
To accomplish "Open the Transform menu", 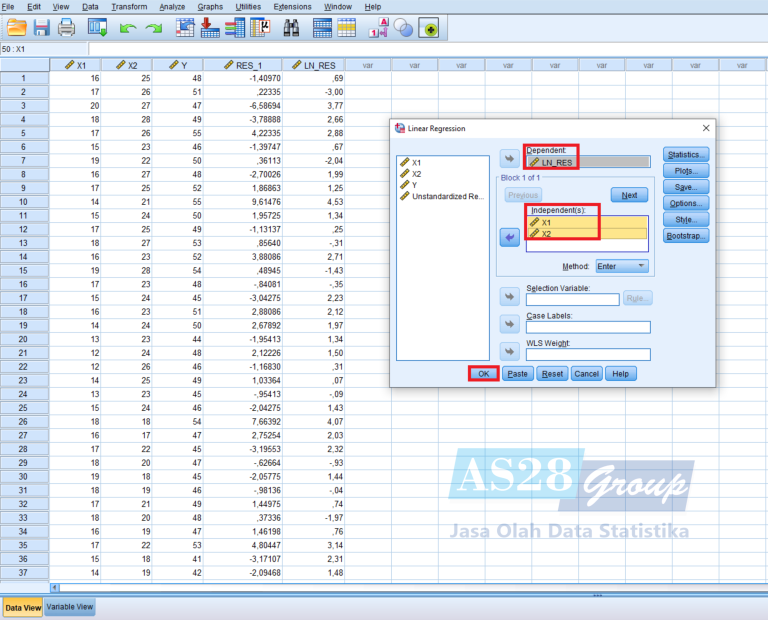I will [129, 6].
